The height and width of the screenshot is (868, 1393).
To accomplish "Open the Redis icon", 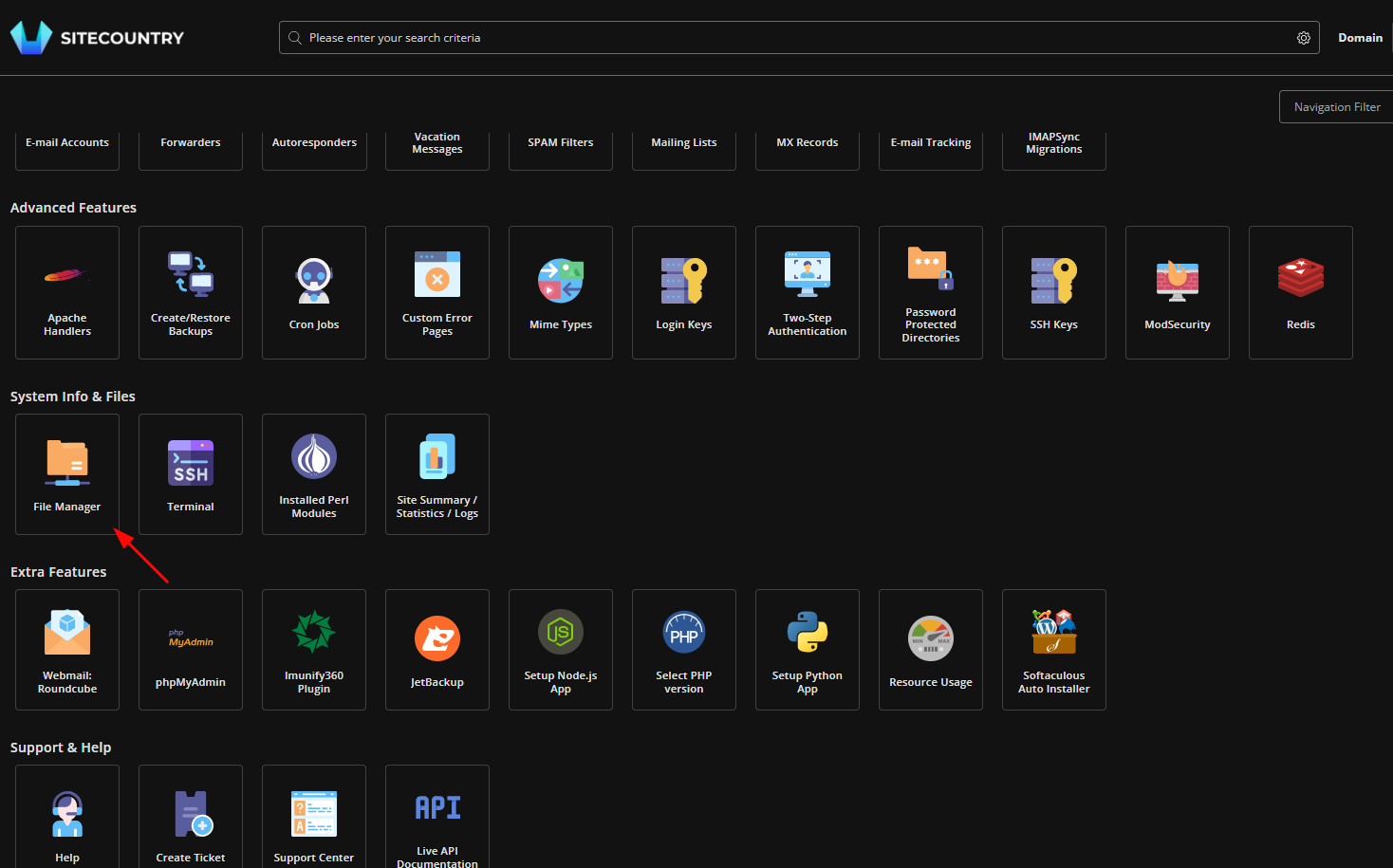I will click(1301, 292).
